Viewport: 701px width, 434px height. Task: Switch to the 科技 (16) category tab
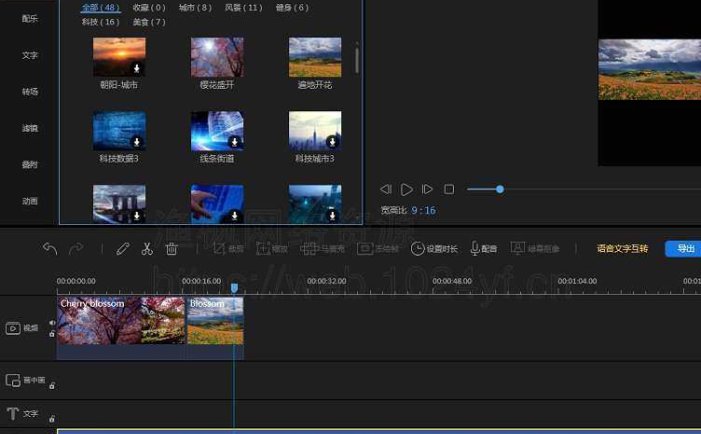point(101,22)
